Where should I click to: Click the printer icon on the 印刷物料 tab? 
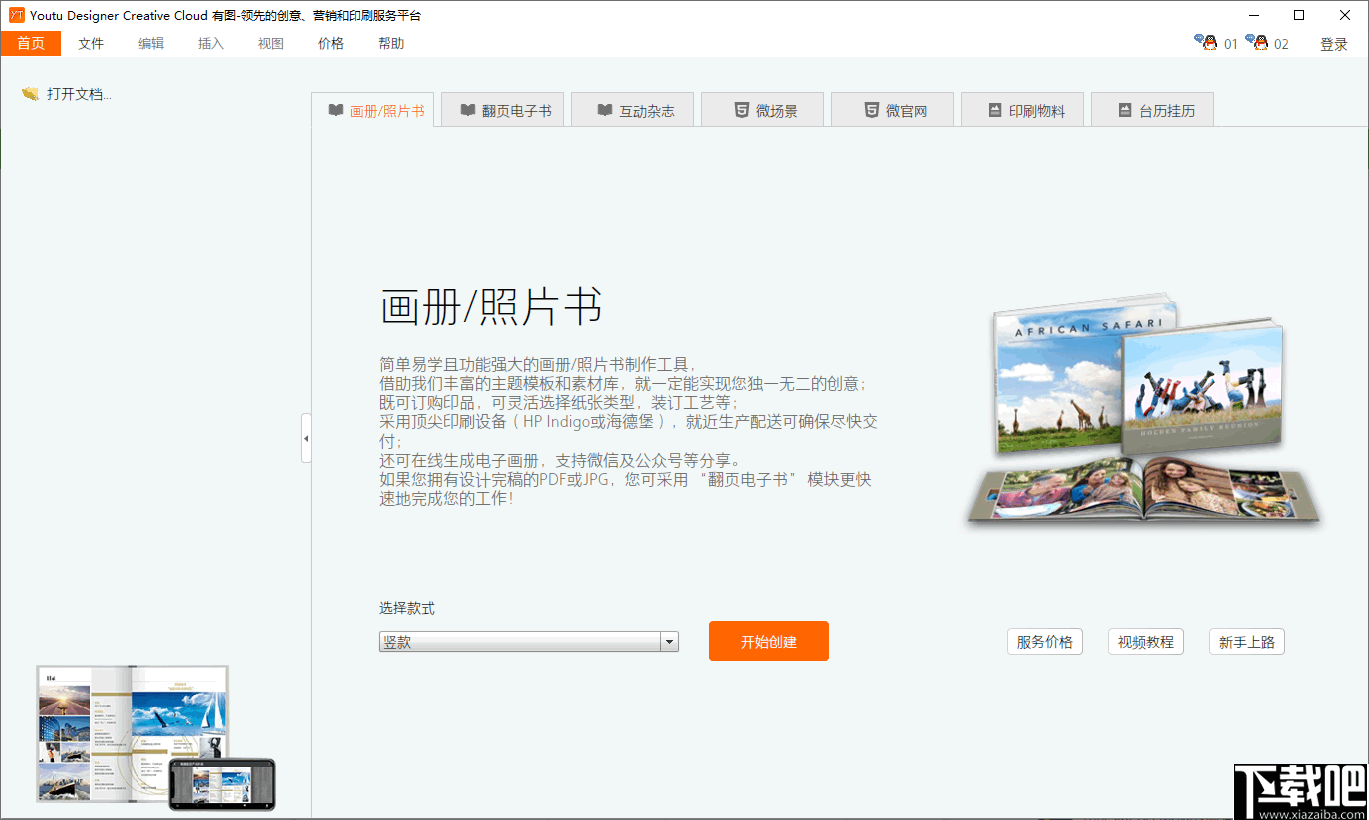coord(995,109)
